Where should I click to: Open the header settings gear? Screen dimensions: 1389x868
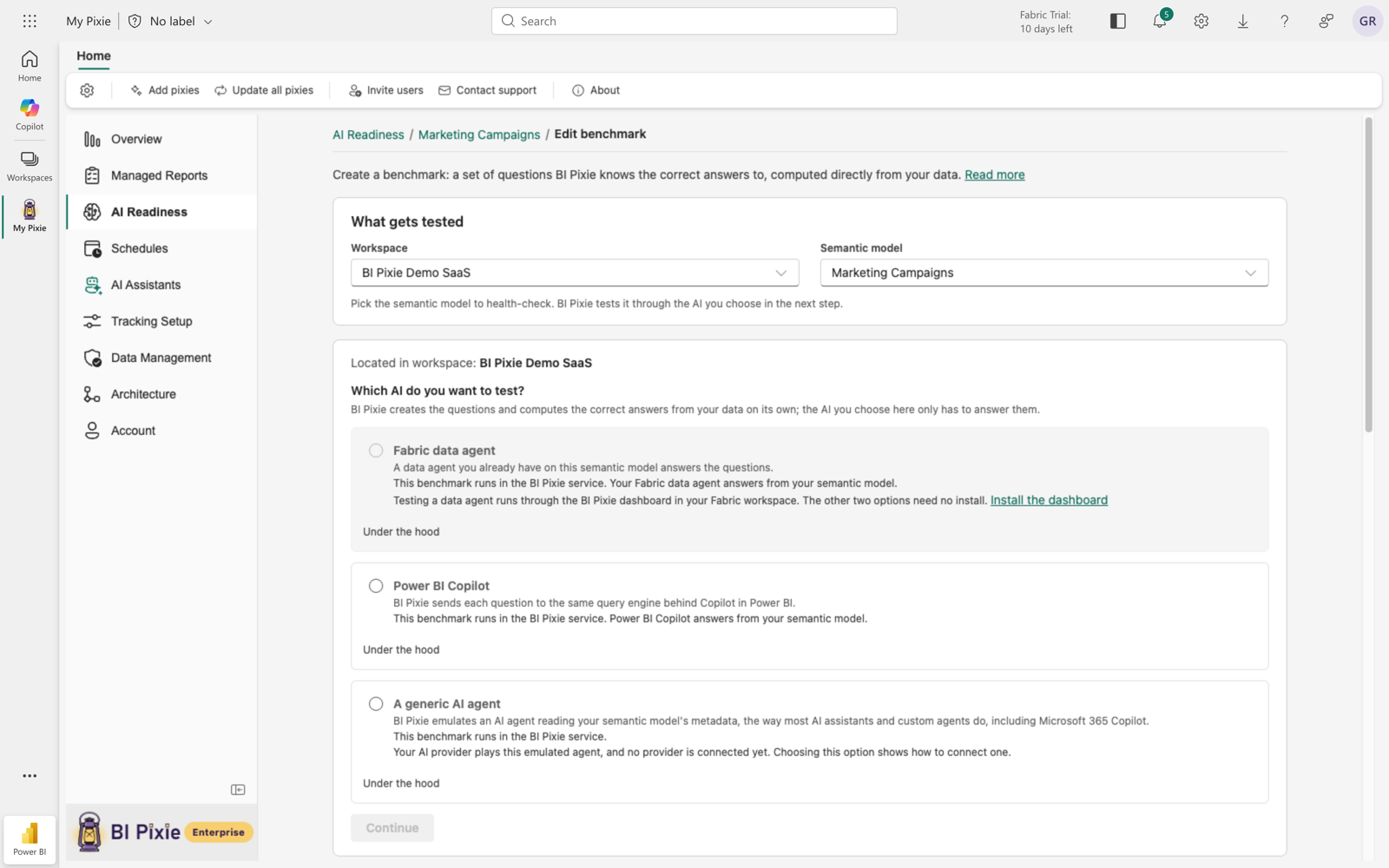click(x=1201, y=21)
